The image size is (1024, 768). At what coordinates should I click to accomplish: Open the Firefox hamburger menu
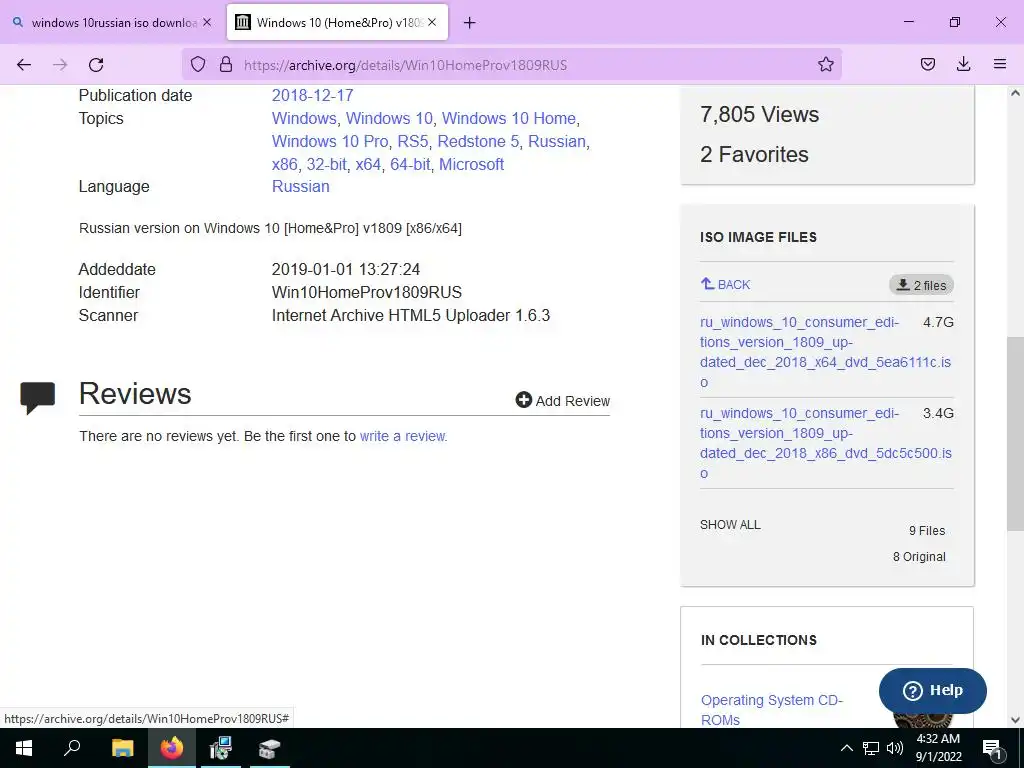pyautogui.click(x=1000, y=64)
